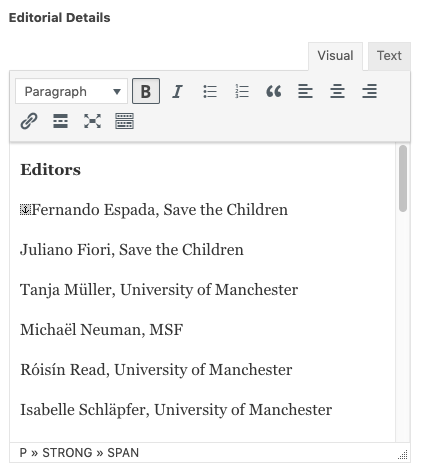Place cursor in Michaël Neuman line
The image size is (422, 470).
[102, 330]
